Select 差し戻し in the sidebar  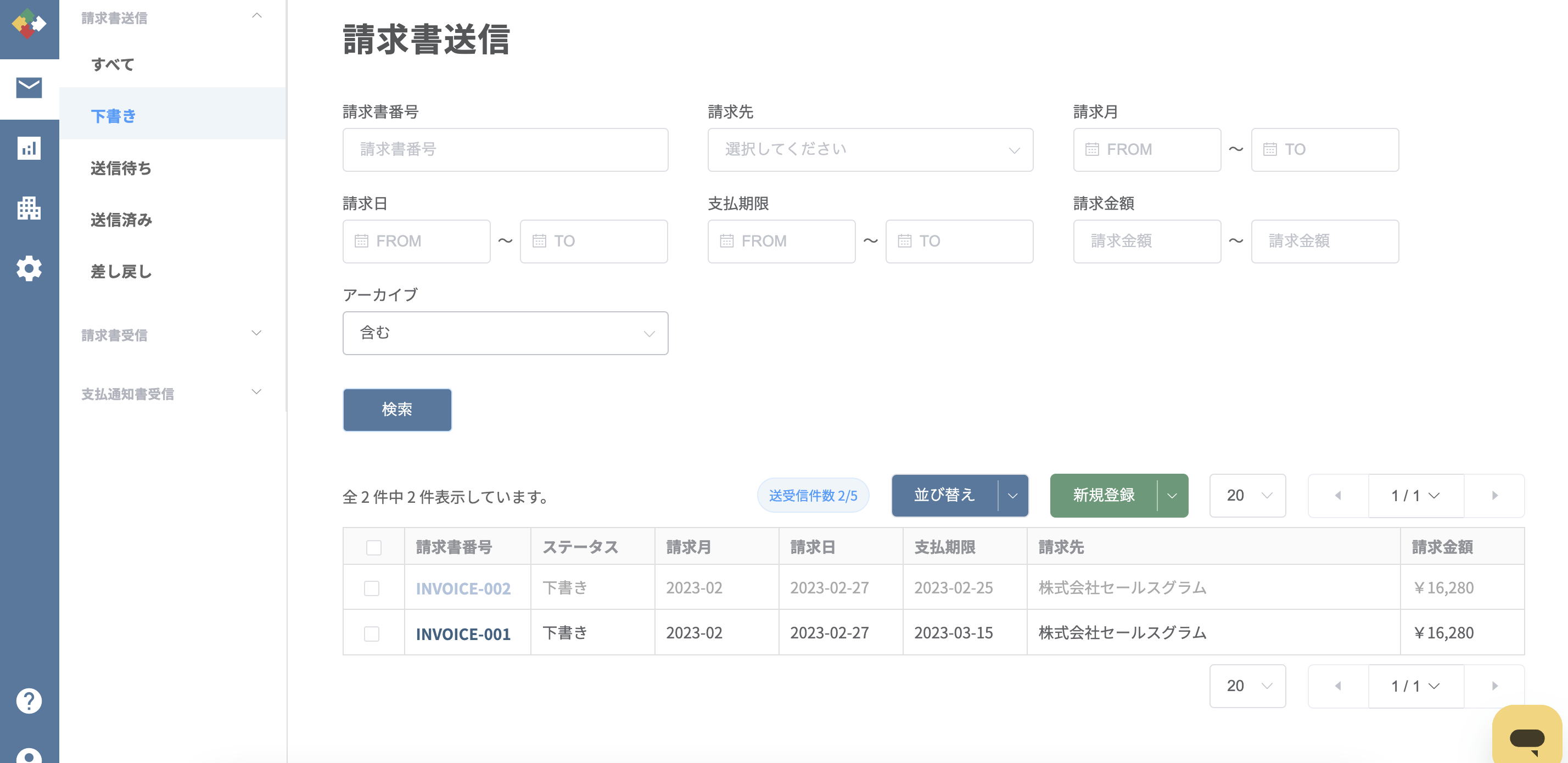pyautogui.click(x=121, y=271)
